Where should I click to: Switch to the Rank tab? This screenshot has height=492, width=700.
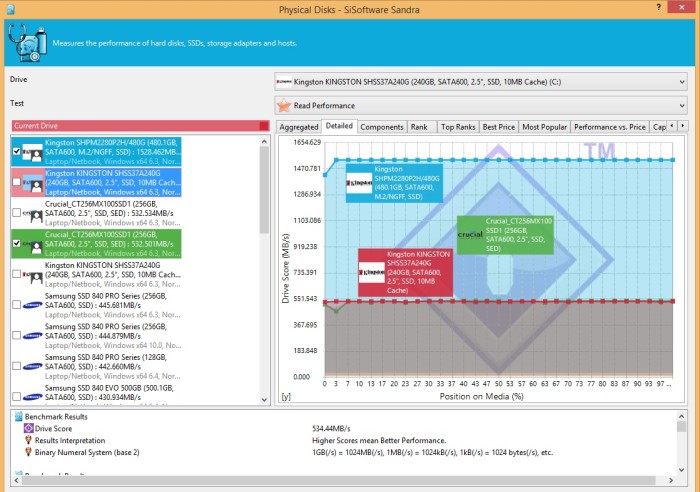(x=419, y=127)
